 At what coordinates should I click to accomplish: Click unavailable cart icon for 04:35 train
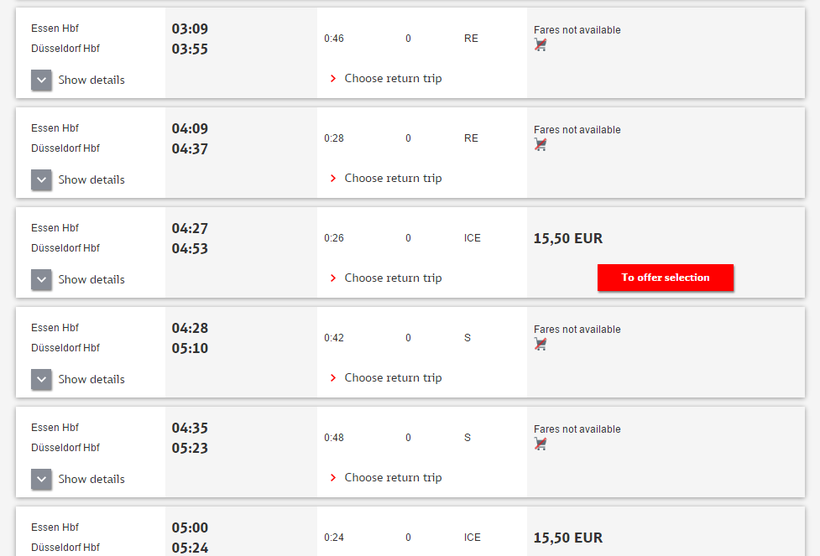(x=540, y=444)
